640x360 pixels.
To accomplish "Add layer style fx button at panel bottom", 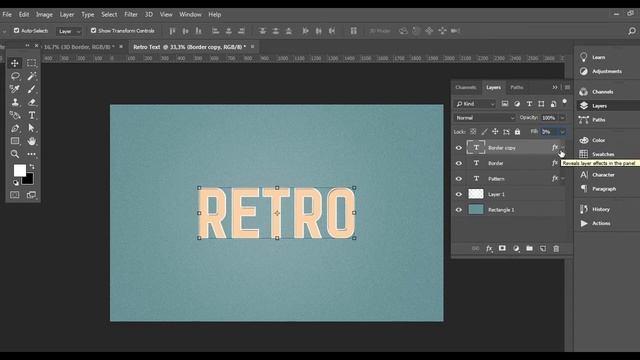I will (x=489, y=249).
